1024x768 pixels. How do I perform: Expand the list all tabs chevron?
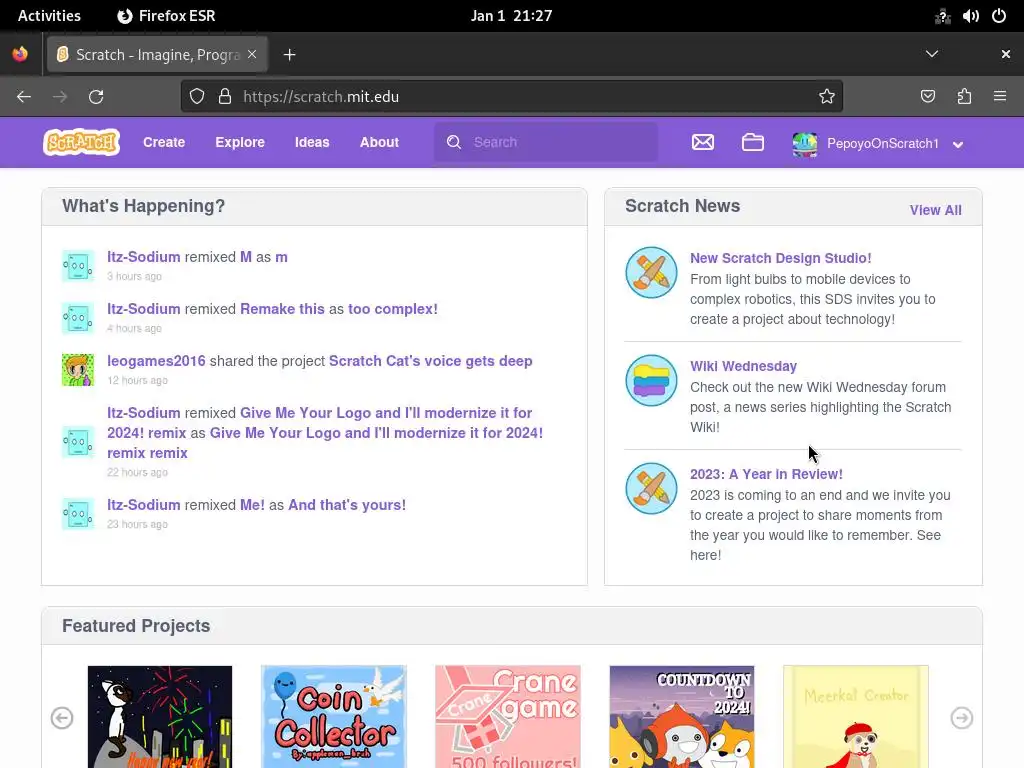[x=932, y=54]
